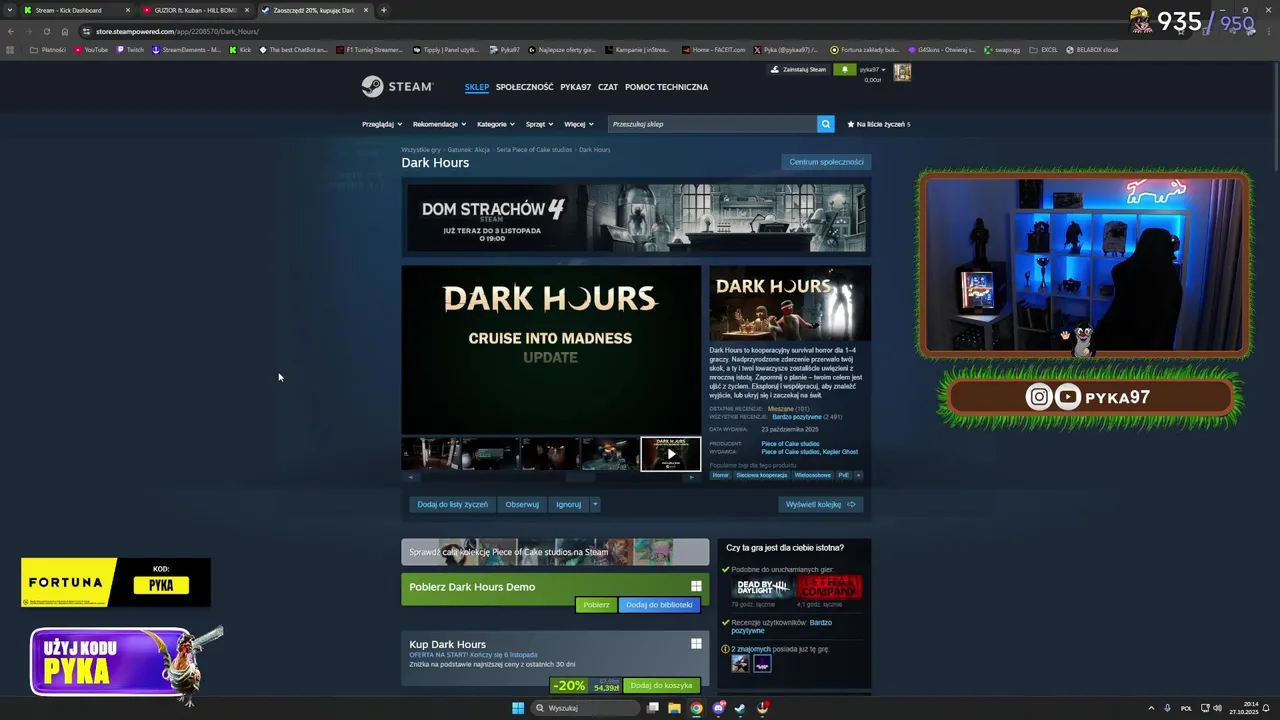Click the Horror tag
Image resolution: width=1280 pixels, height=720 pixels.
pyautogui.click(x=720, y=475)
